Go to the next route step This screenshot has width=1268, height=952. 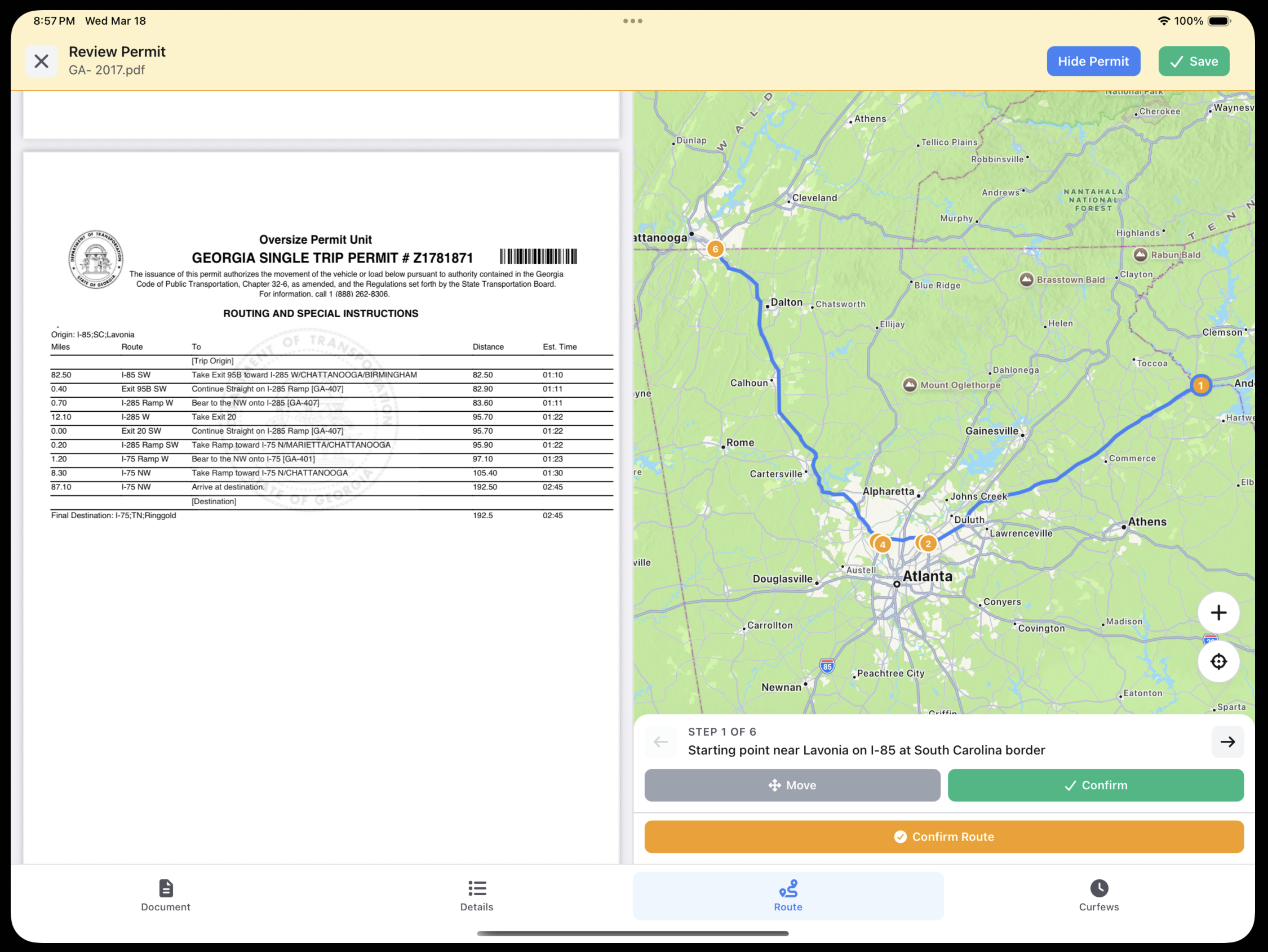tap(1227, 742)
